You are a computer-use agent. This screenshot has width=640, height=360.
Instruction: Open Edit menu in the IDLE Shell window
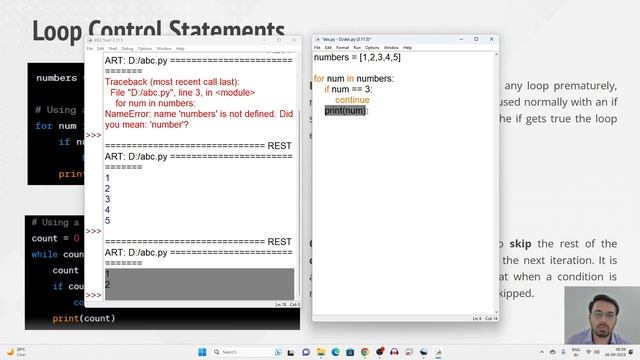point(100,49)
